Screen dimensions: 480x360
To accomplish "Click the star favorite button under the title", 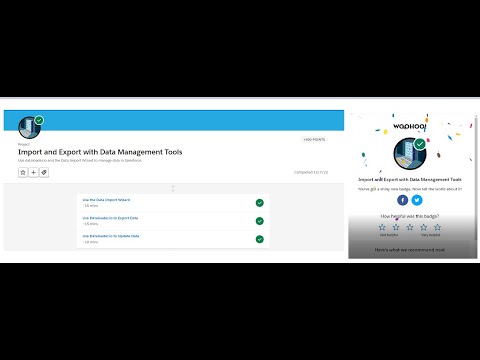I will click(x=23, y=172).
